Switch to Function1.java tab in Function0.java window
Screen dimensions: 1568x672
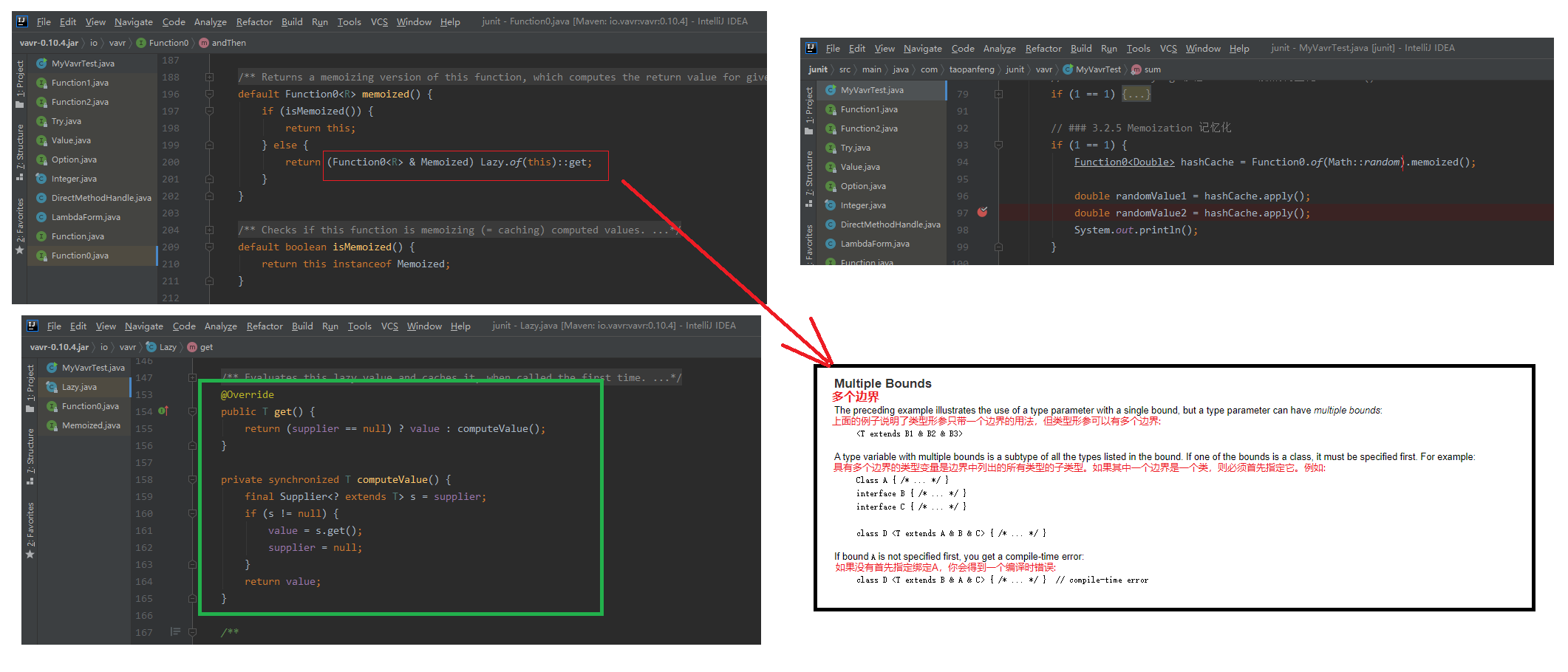click(92, 83)
